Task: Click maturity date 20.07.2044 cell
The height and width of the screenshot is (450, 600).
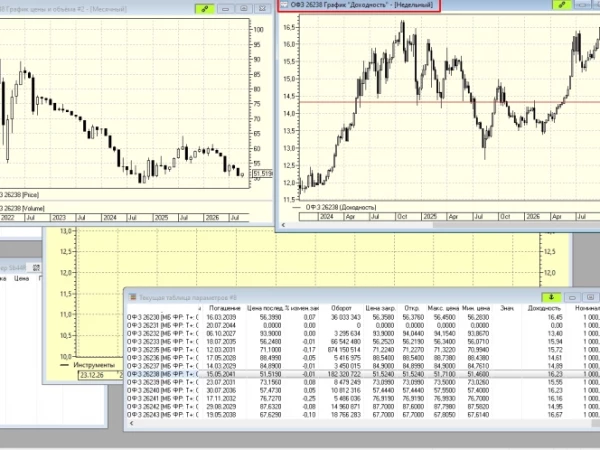Action: point(221,325)
